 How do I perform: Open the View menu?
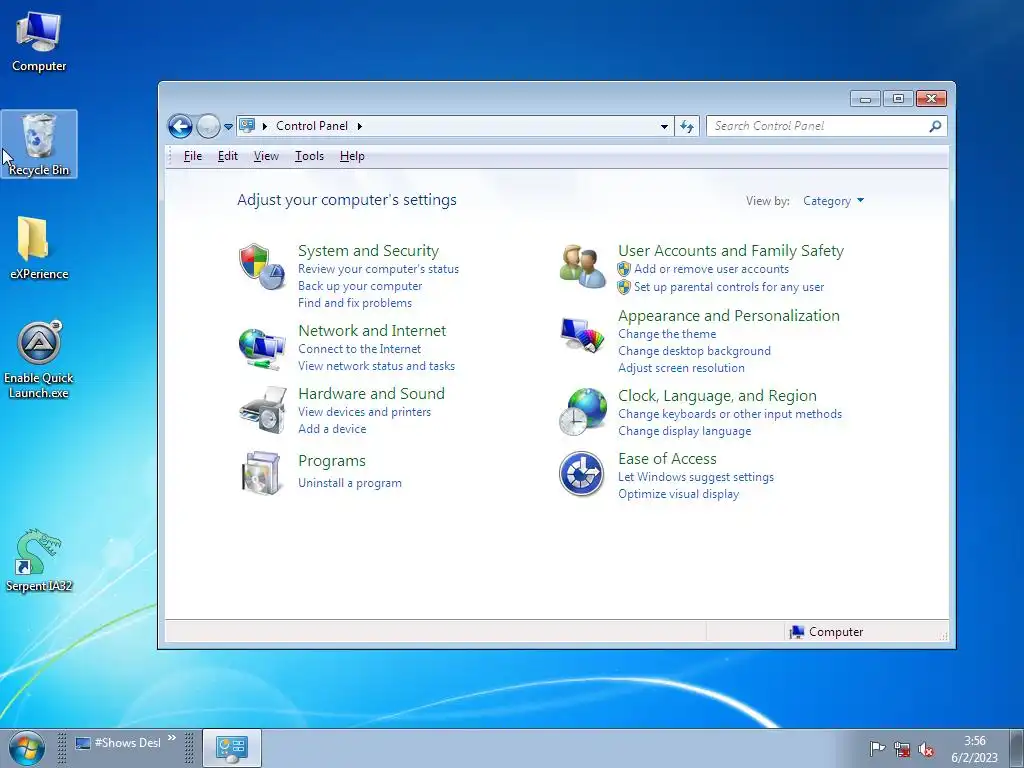click(266, 156)
